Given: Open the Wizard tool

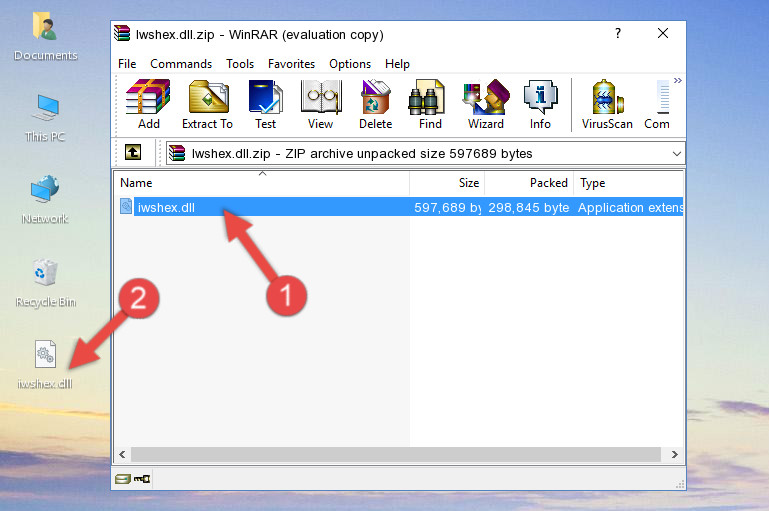Looking at the screenshot, I should tap(486, 104).
